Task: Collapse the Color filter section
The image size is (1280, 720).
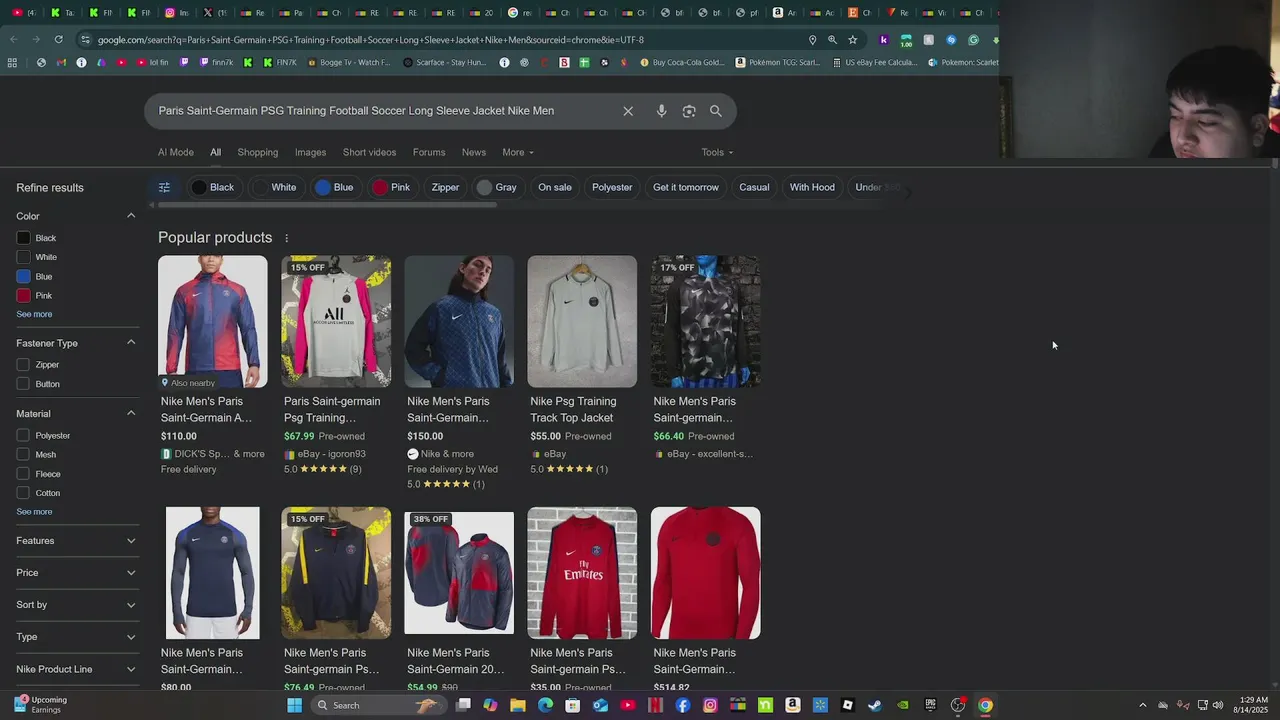Action: click(131, 216)
